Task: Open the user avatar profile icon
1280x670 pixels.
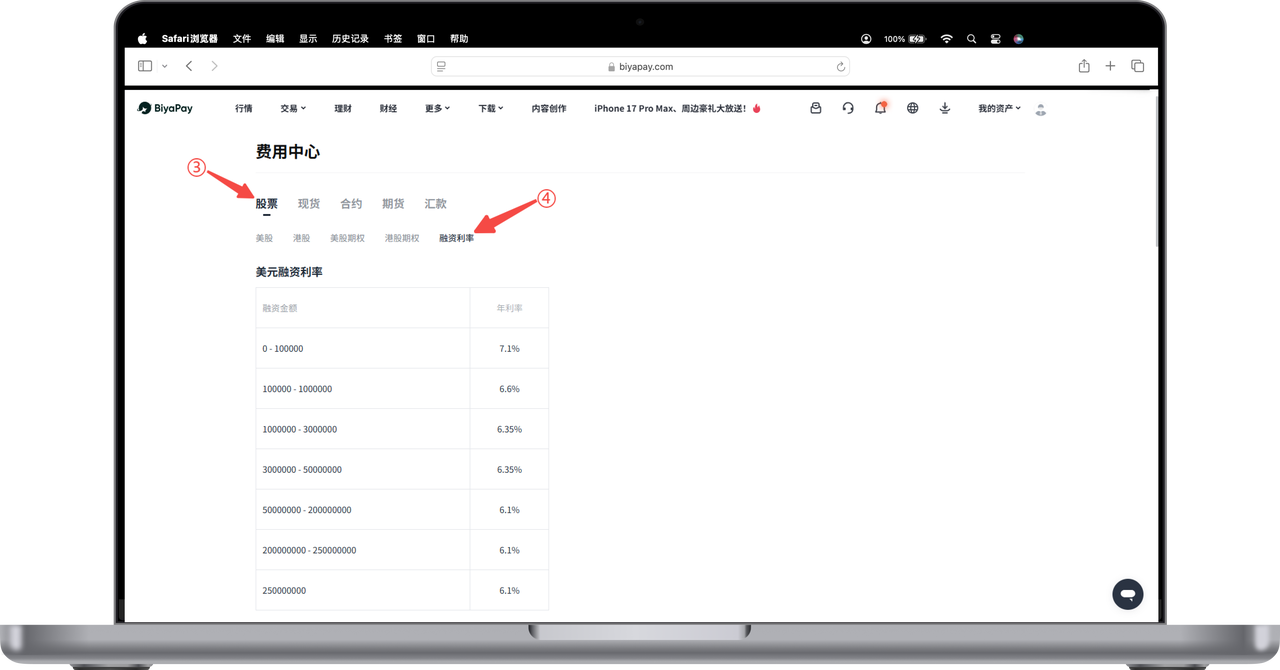Action: coord(1040,109)
